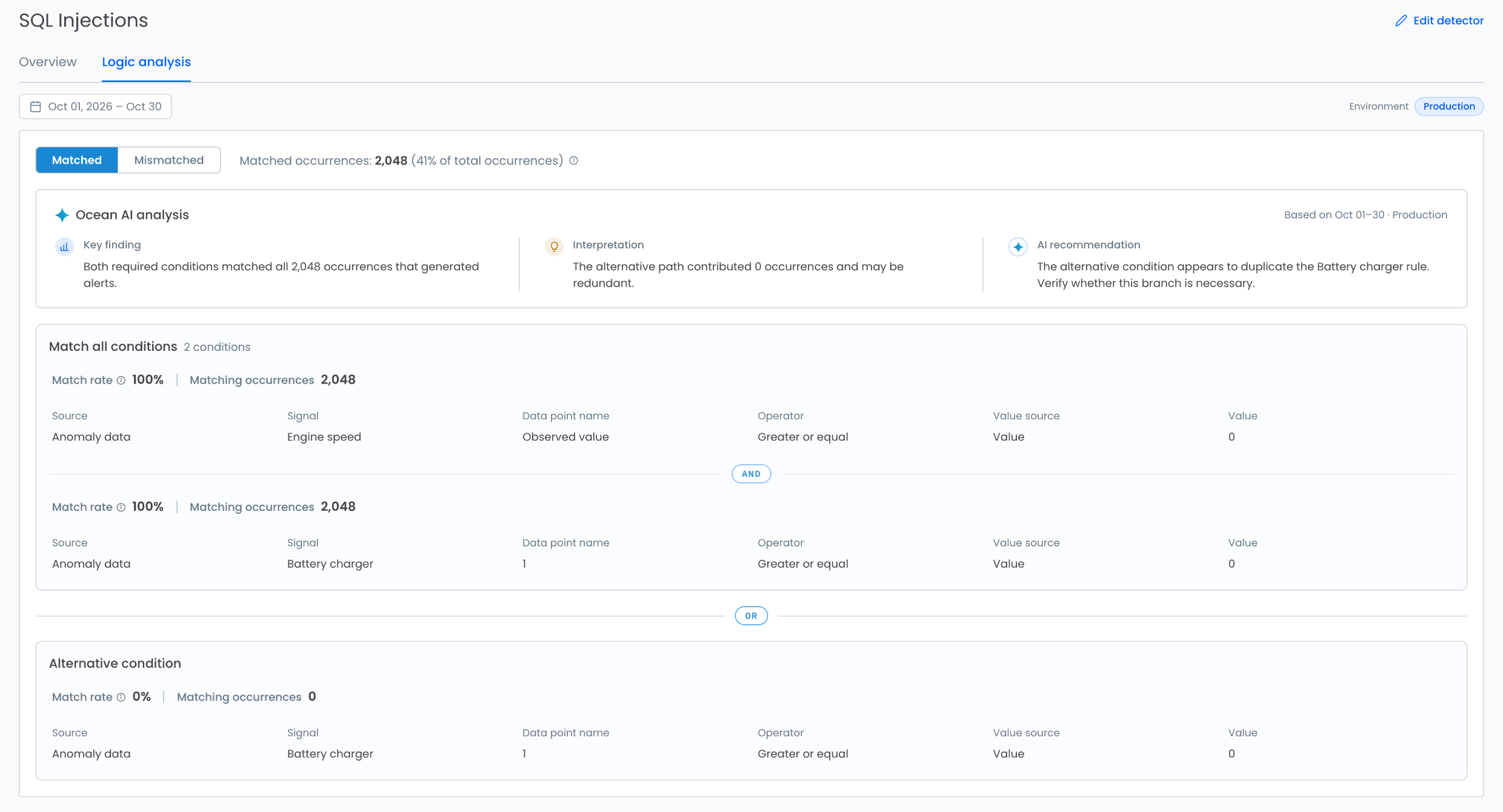This screenshot has width=1503, height=812.
Task: Open the Logic analysis tab
Action: coord(146,62)
